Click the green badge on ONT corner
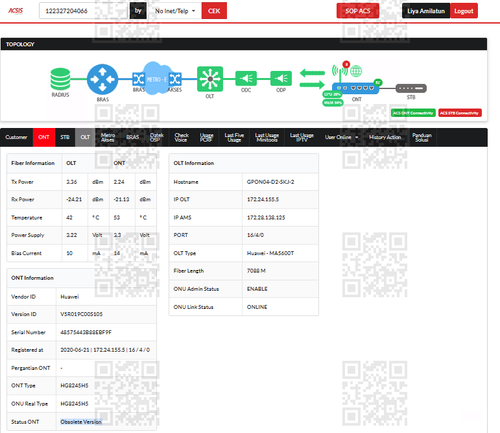The image size is (500, 433). point(378,82)
